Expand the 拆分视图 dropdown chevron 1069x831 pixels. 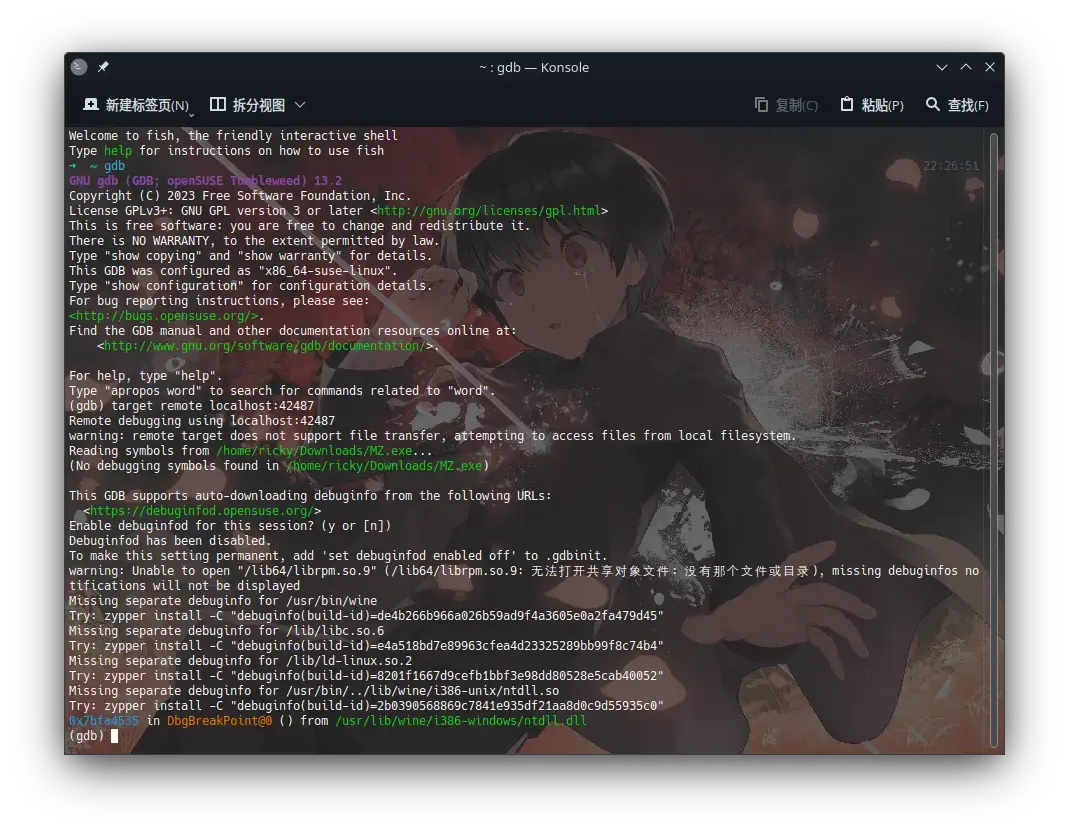coord(300,105)
